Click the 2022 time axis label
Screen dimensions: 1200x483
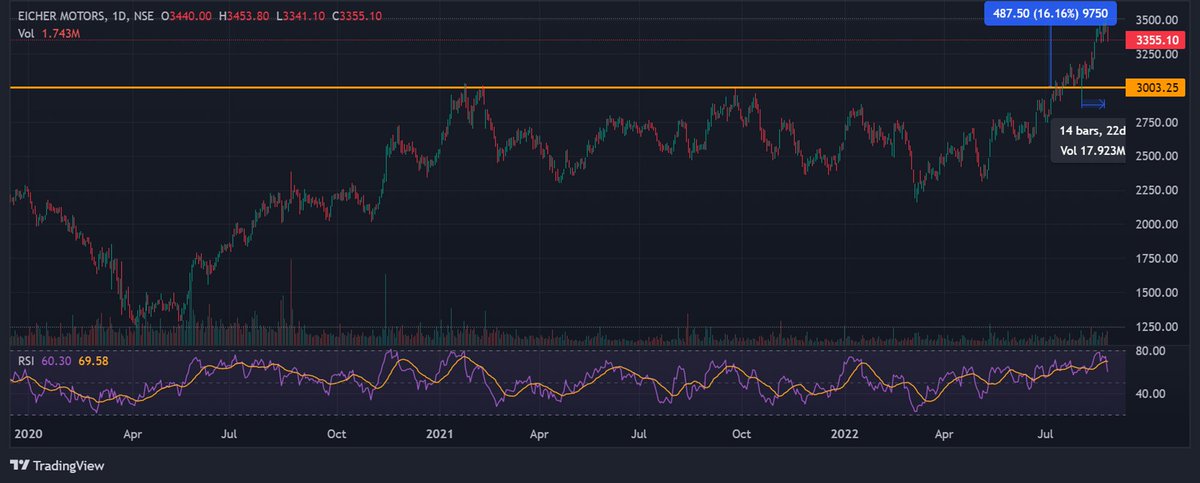point(846,435)
